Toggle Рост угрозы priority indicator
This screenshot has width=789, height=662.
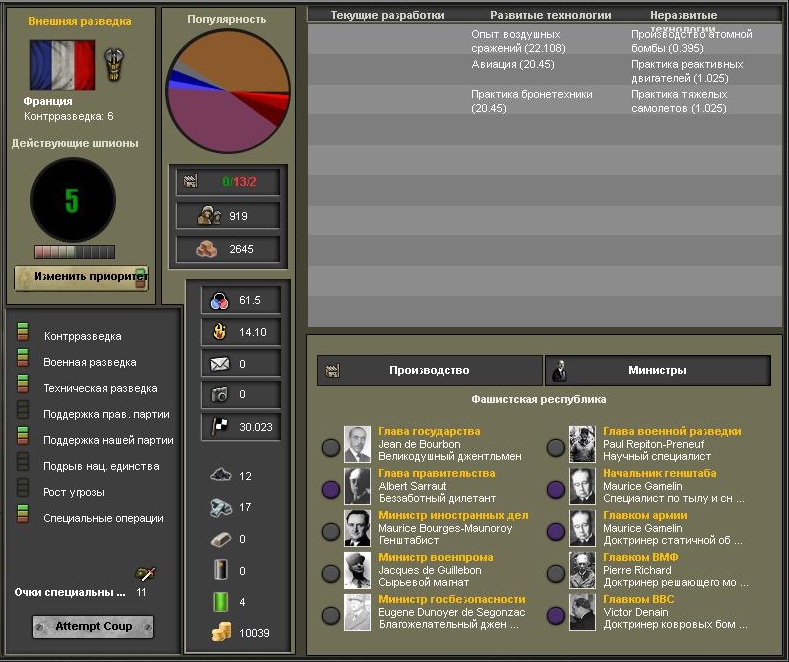[x=23, y=488]
